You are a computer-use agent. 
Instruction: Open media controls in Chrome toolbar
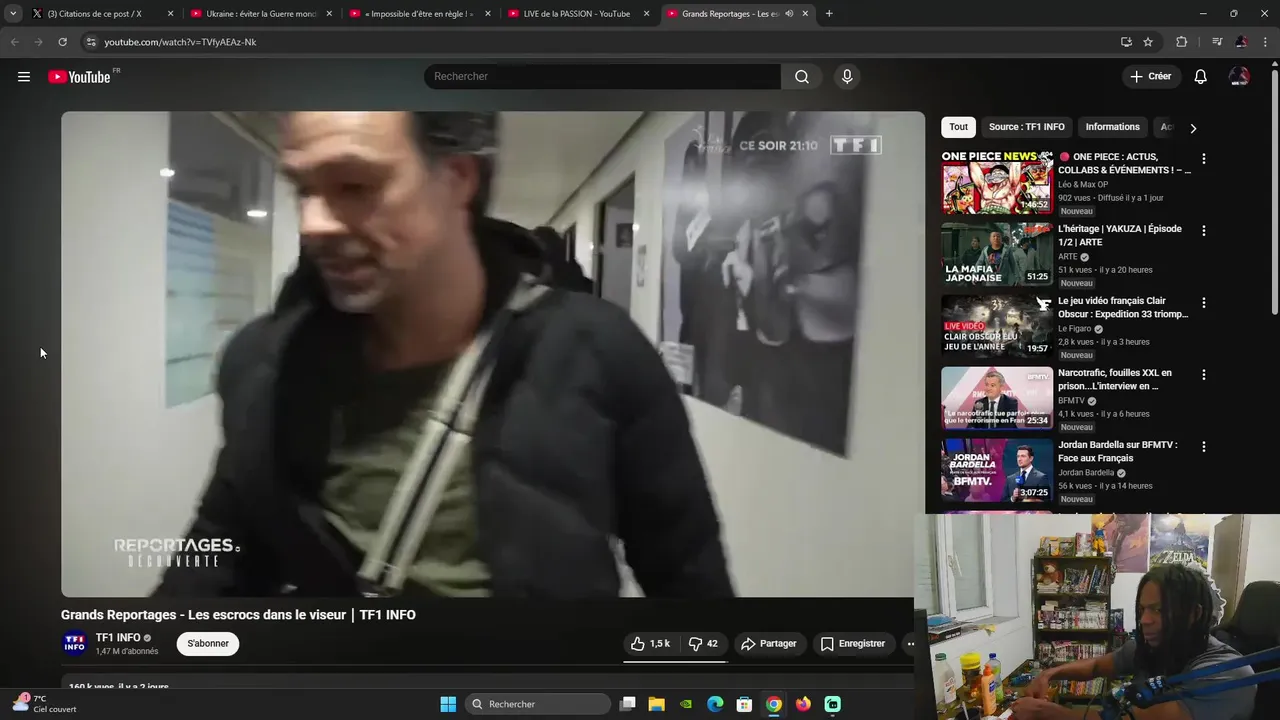[x=1217, y=42]
